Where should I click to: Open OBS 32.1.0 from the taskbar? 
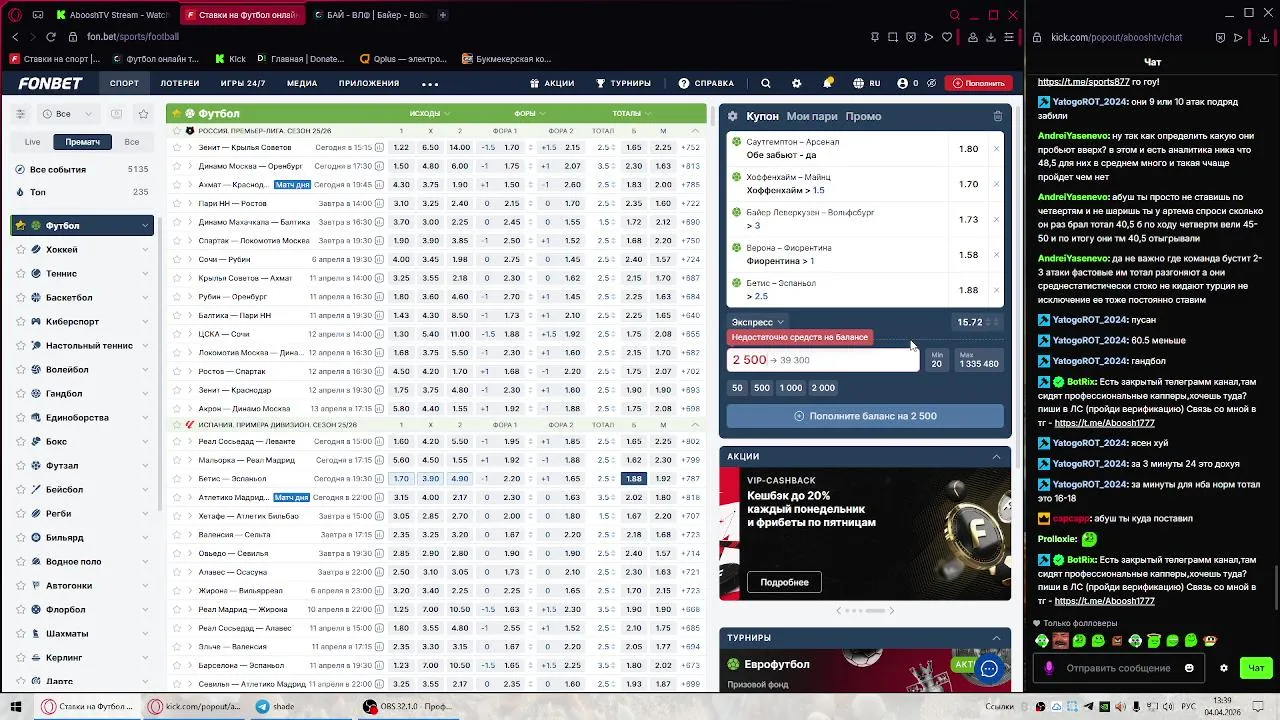(409, 706)
